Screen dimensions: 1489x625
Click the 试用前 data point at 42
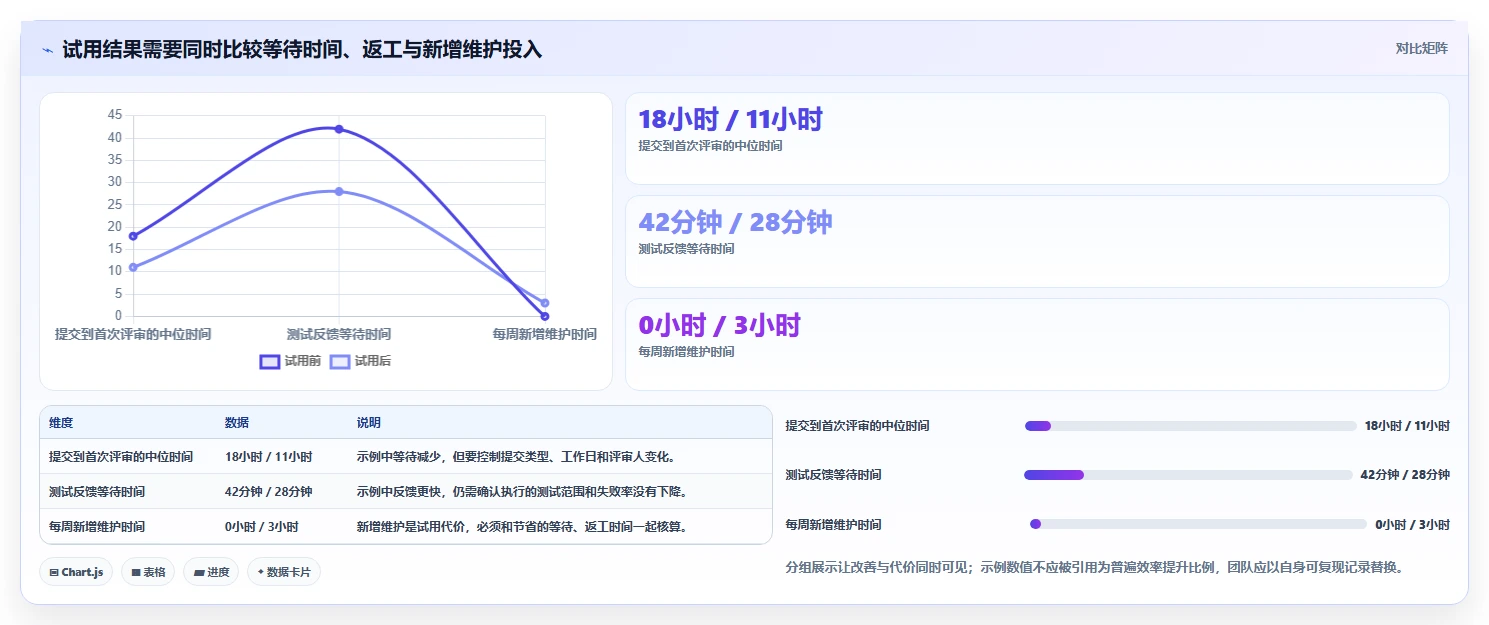coord(339,129)
